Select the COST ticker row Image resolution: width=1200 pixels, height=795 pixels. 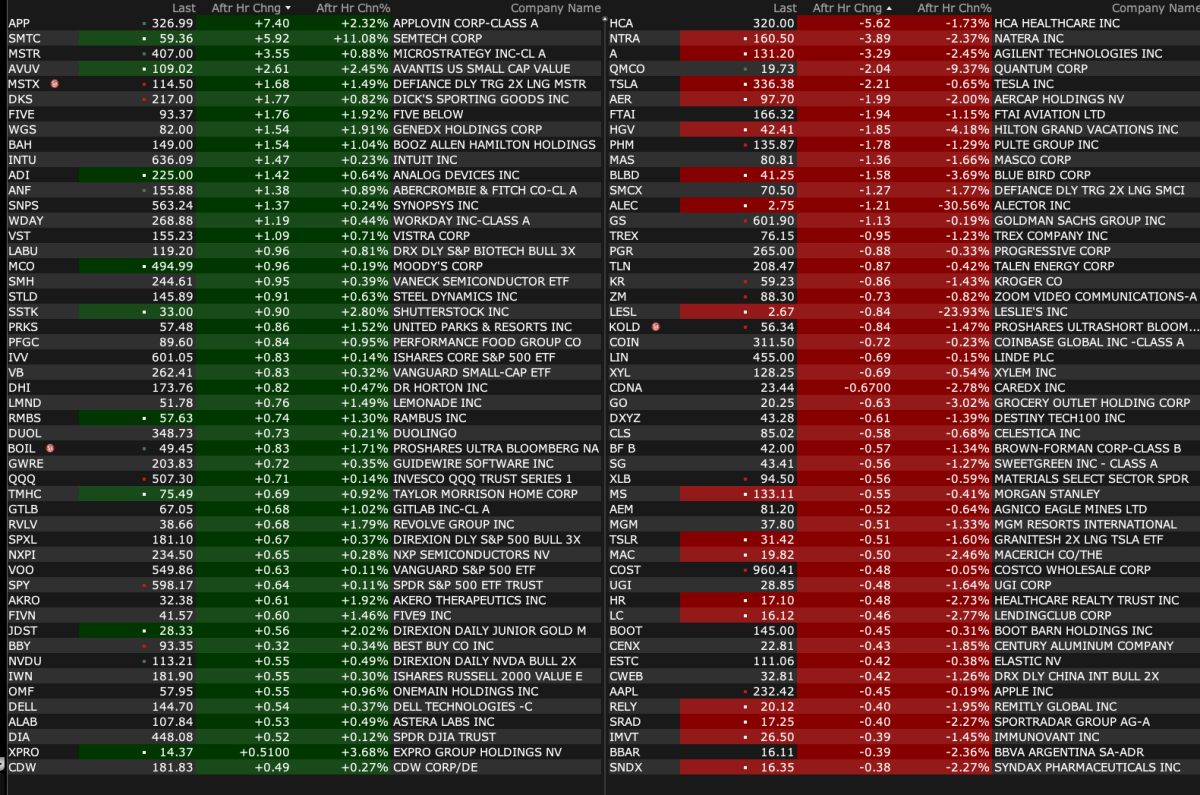point(625,570)
